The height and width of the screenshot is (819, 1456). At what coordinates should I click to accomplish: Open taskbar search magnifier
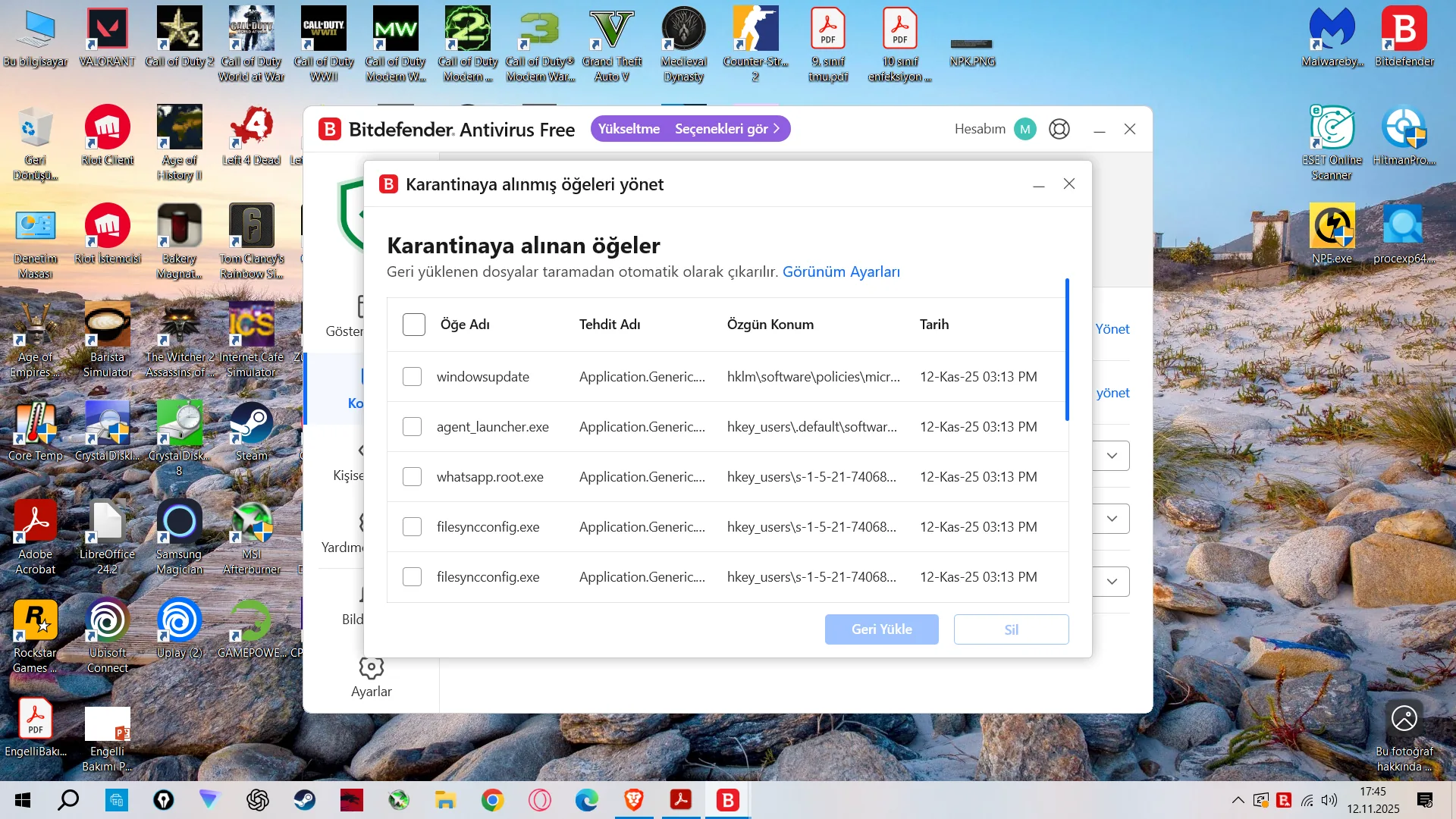coord(68,800)
